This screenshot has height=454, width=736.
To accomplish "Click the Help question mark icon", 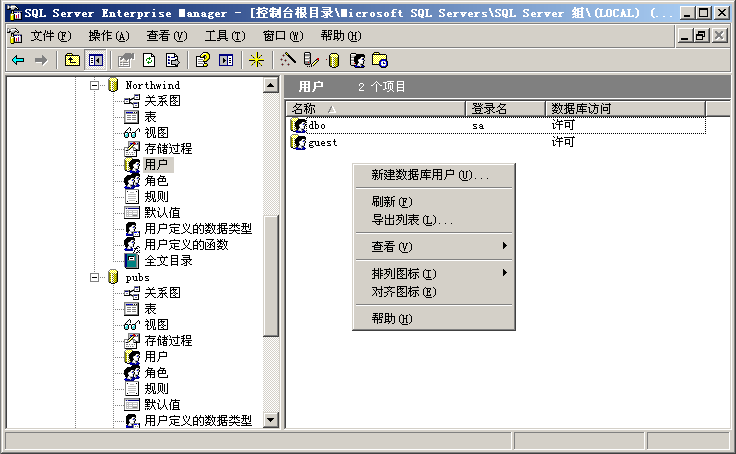I will click(x=203, y=60).
